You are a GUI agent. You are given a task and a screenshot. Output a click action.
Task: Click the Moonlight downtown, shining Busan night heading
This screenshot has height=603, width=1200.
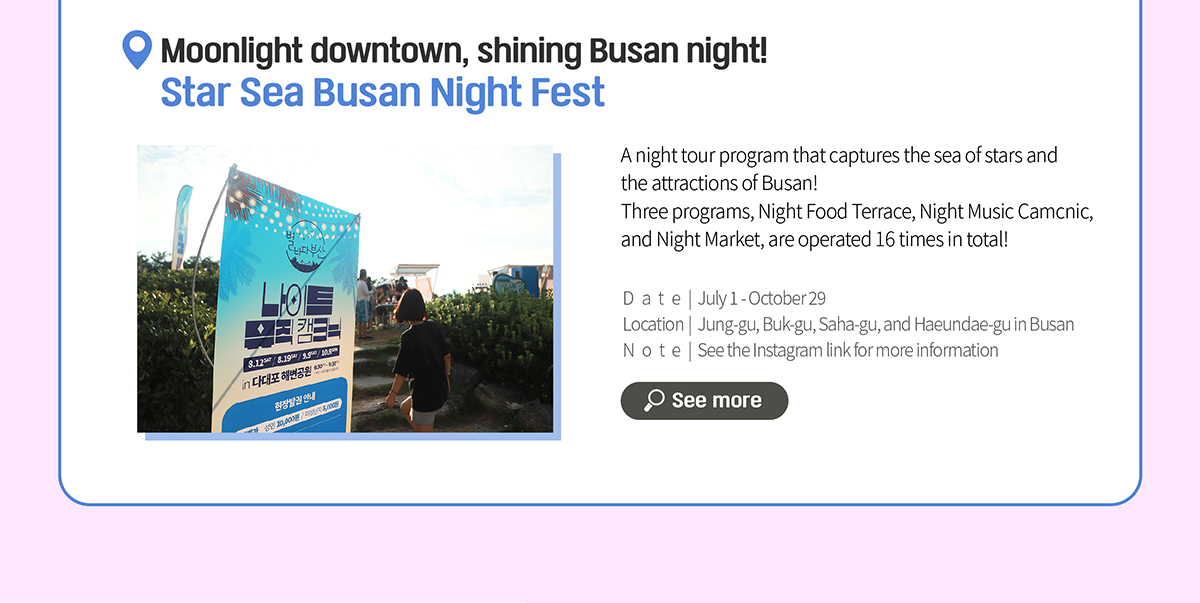click(x=464, y=49)
